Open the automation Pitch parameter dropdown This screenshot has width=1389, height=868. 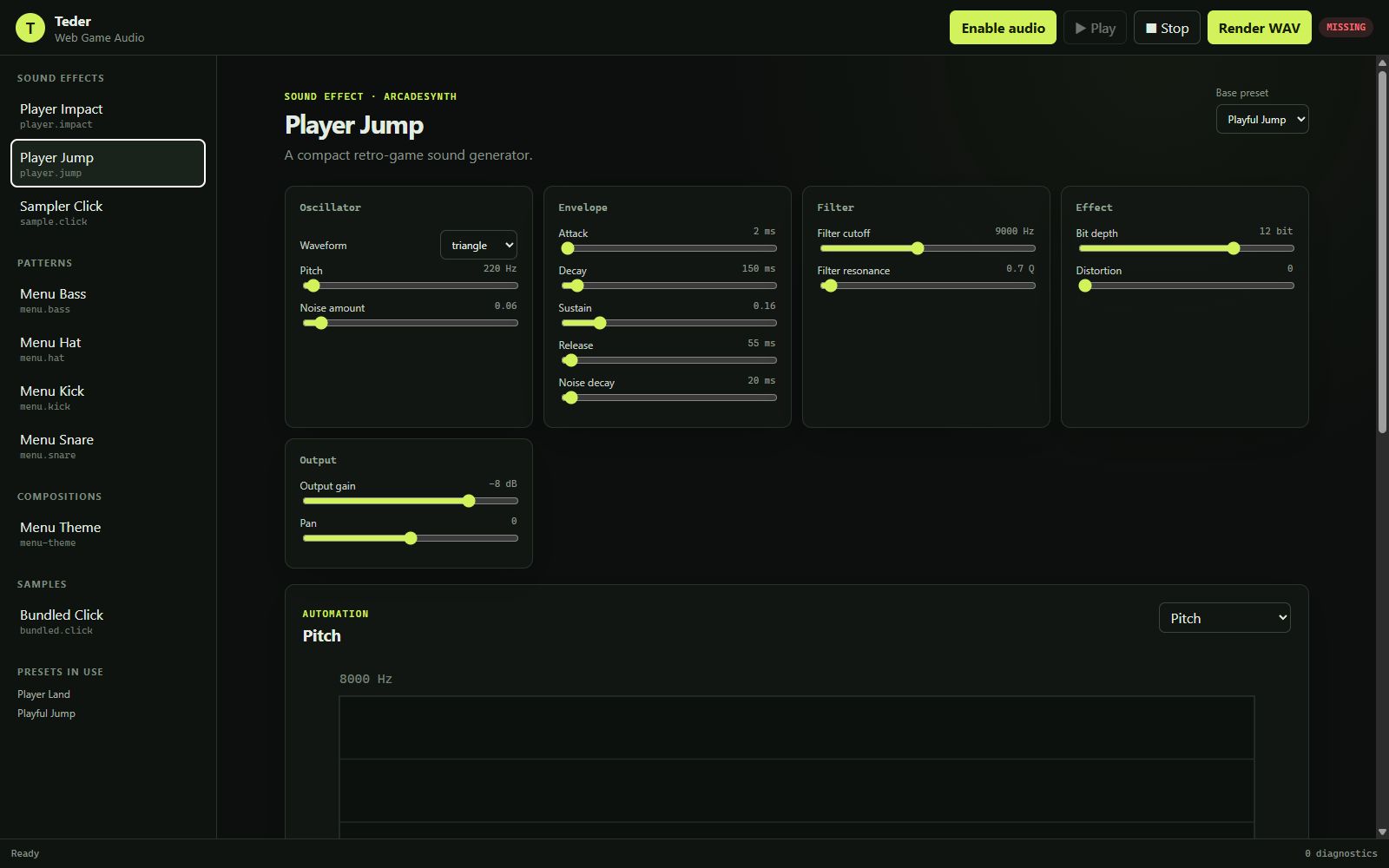[x=1224, y=617]
